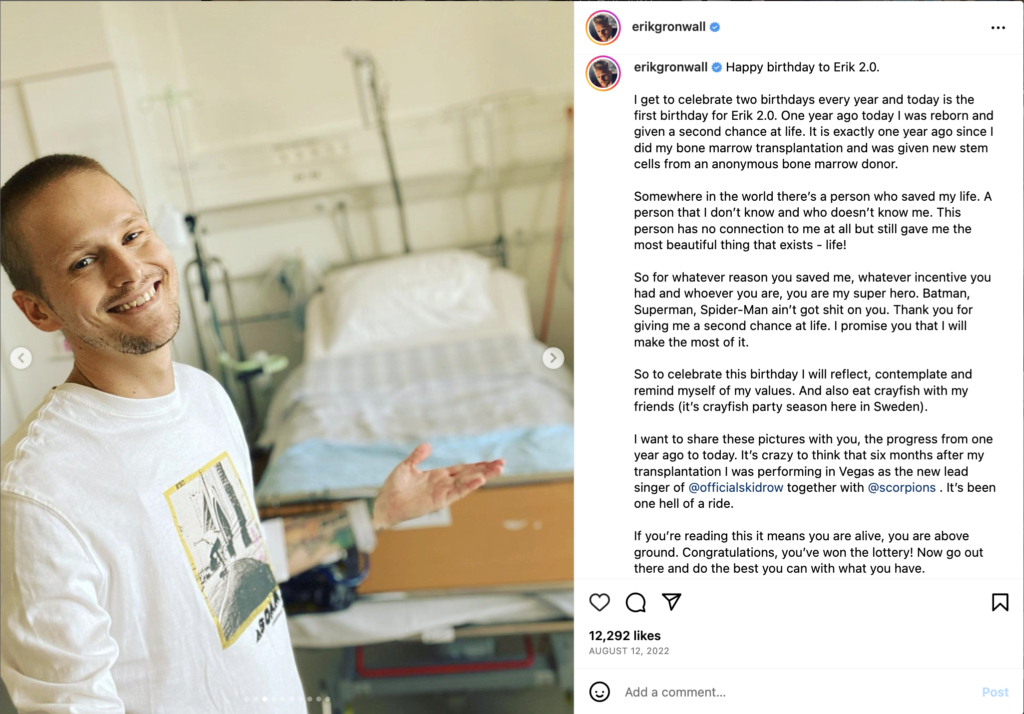Click the August 12, 2022 date
The height and width of the screenshot is (714, 1024).
[629, 651]
